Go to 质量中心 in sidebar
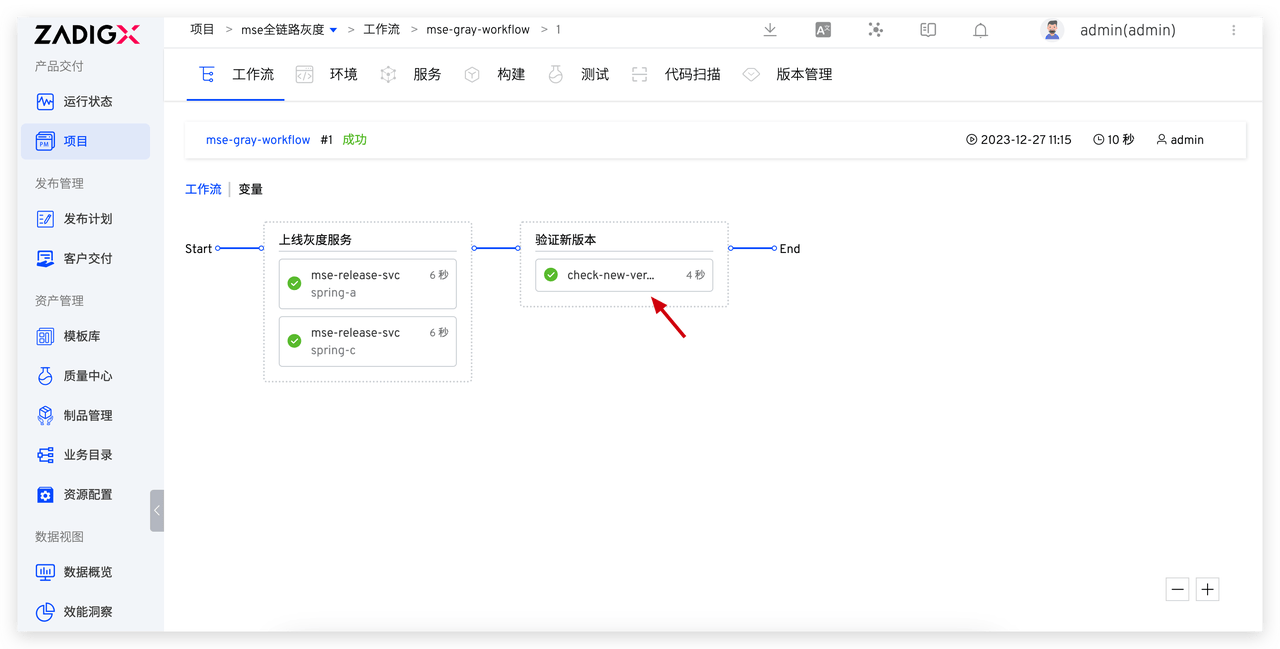 (87, 376)
